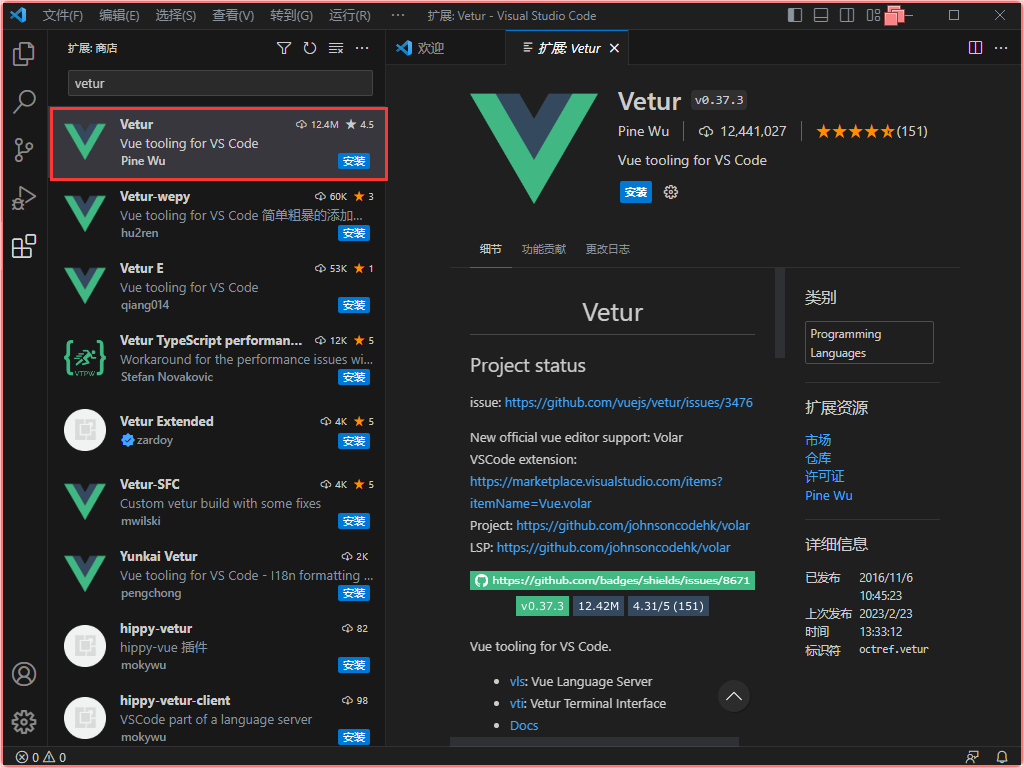Click the vetur search input field
This screenshot has width=1024, height=768.
(220, 84)
